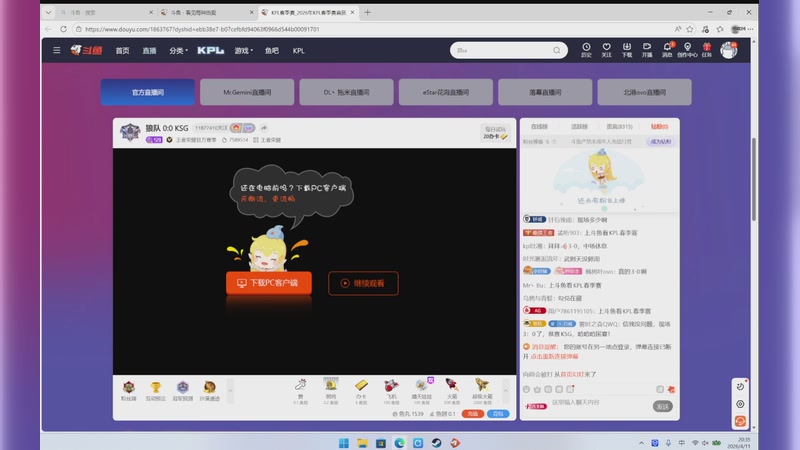This screenshot has width=800, height=450.
Task: Click the streamer avatar beside 狼队 0:0 KSG
Action: 130,132
